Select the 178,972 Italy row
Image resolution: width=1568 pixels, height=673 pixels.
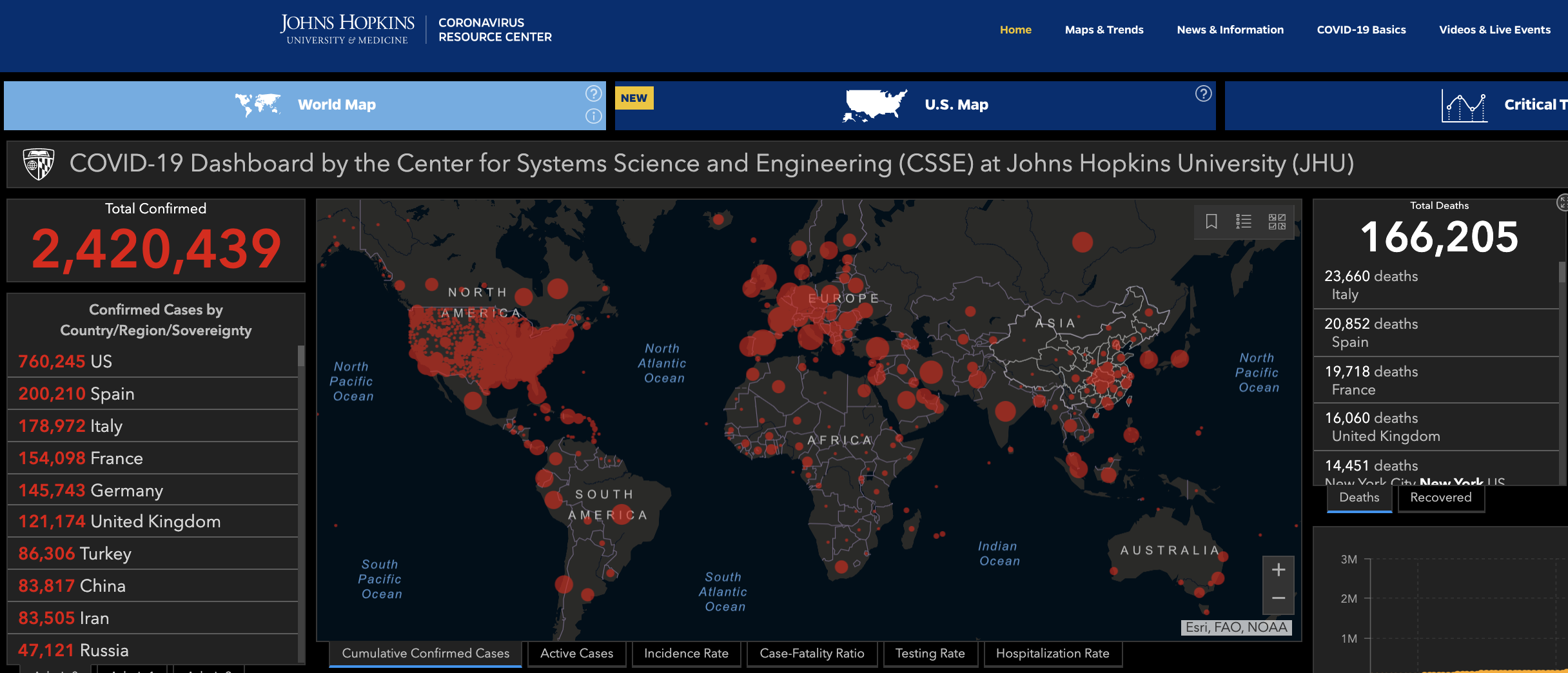(153, 426)
